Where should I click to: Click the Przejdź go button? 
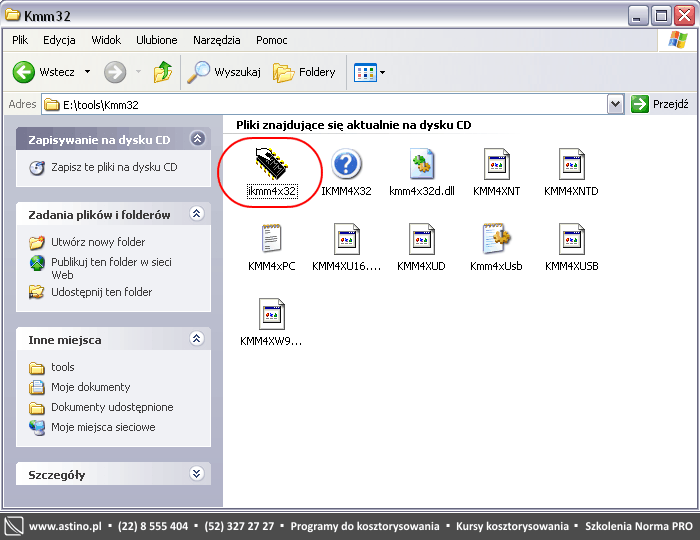(x=660, y=104)
